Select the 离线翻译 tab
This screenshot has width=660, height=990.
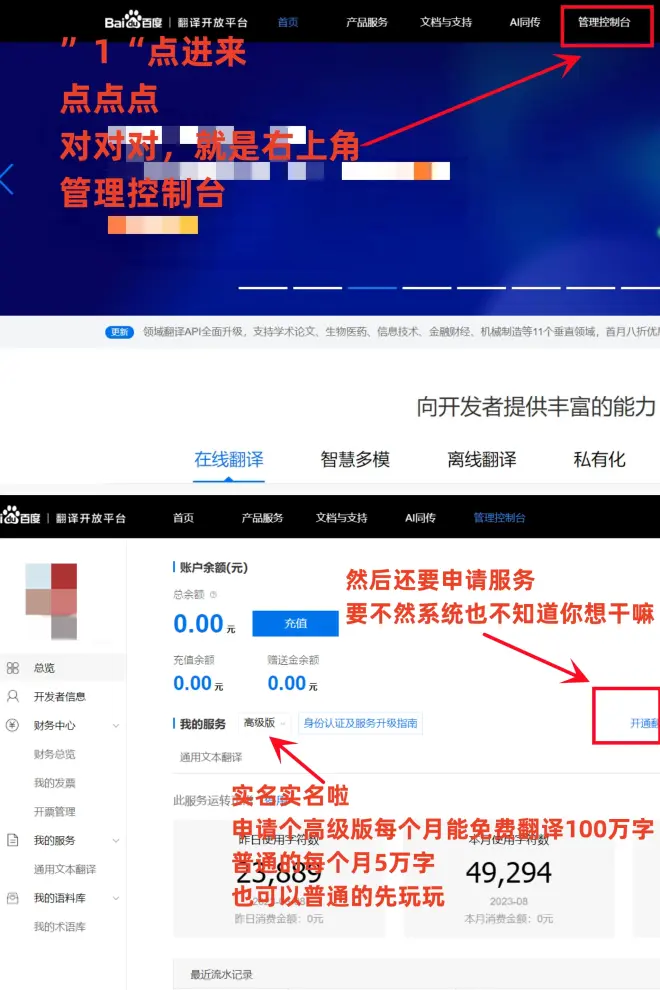coord(482,460)
